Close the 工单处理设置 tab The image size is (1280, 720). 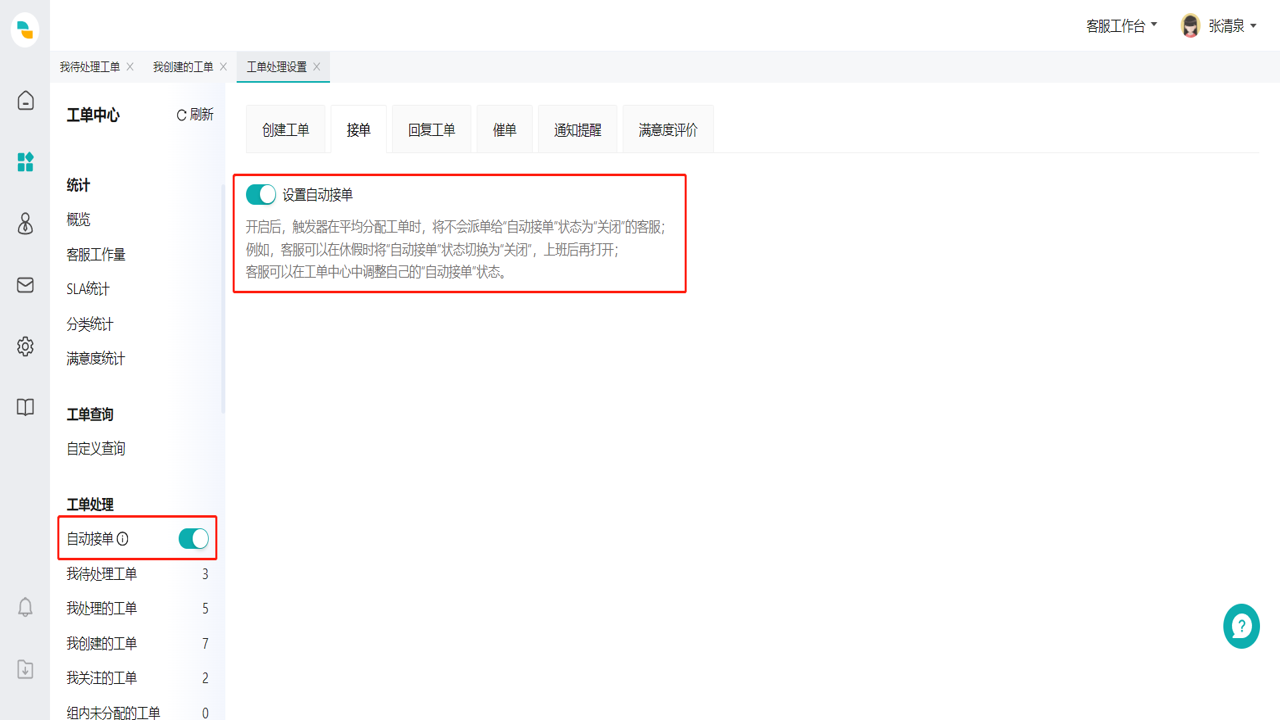[x=317, y=67]
